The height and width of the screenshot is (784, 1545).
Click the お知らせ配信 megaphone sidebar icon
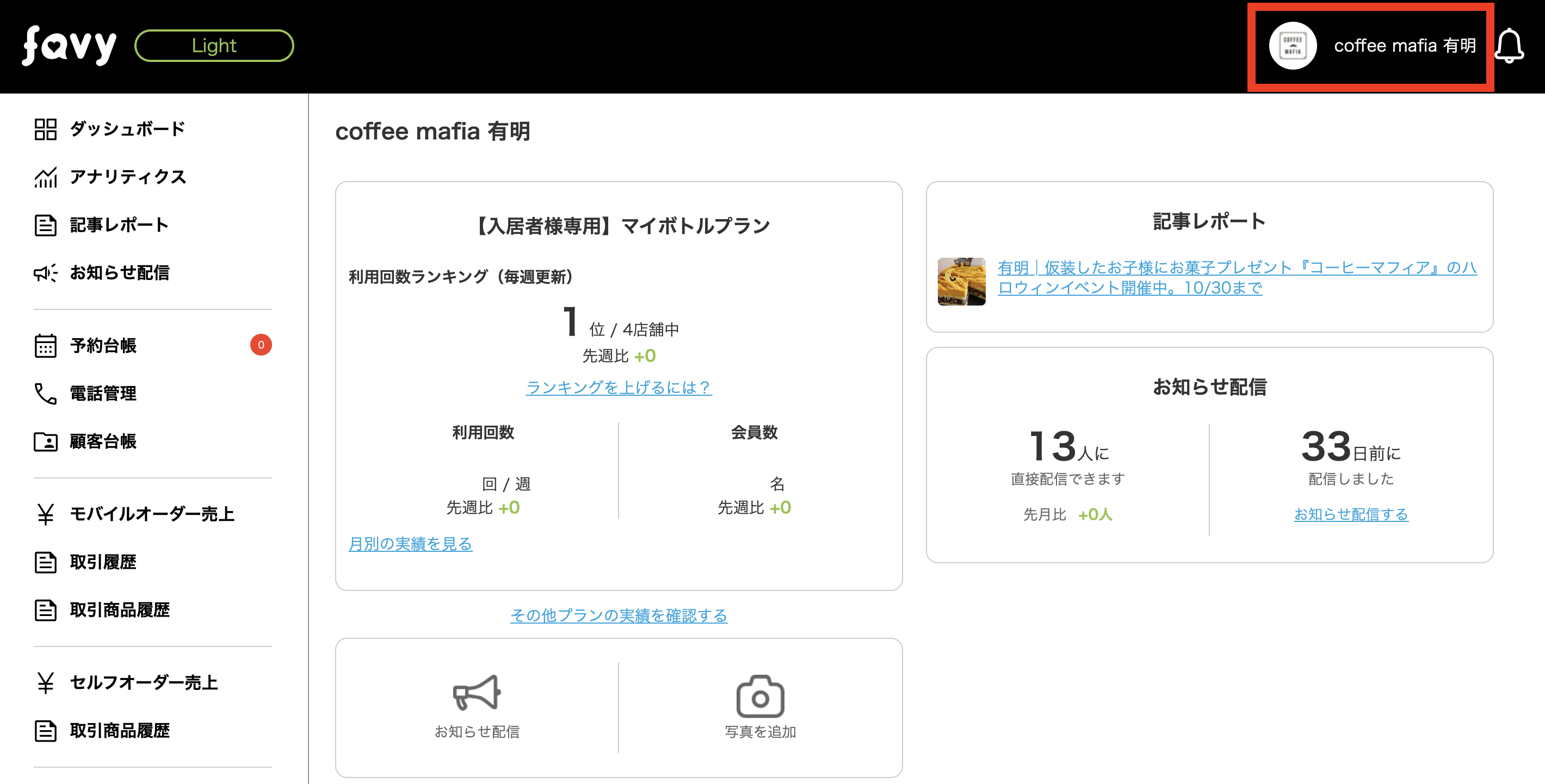point(46,273)
